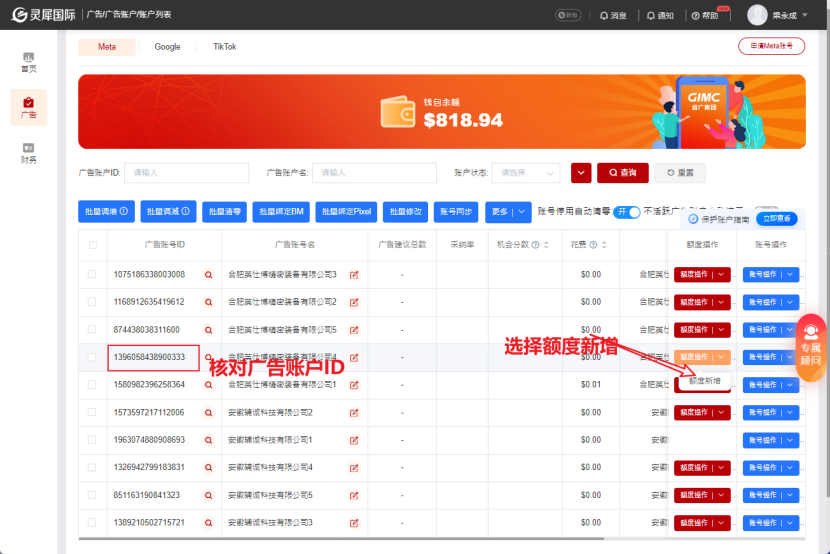Edit name of 安徽辅诚科技有限公司2
The height and width of the screenshot is (554, 830).
(x=354, y=413)
